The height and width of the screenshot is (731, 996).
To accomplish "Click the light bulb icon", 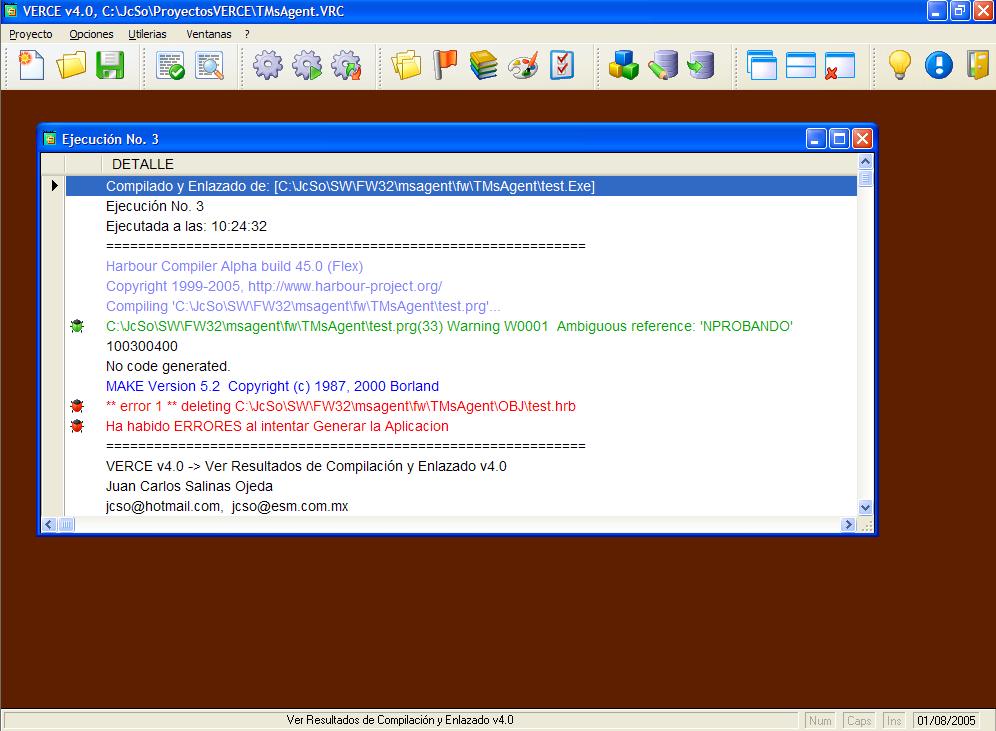I will tap(900, 66).
